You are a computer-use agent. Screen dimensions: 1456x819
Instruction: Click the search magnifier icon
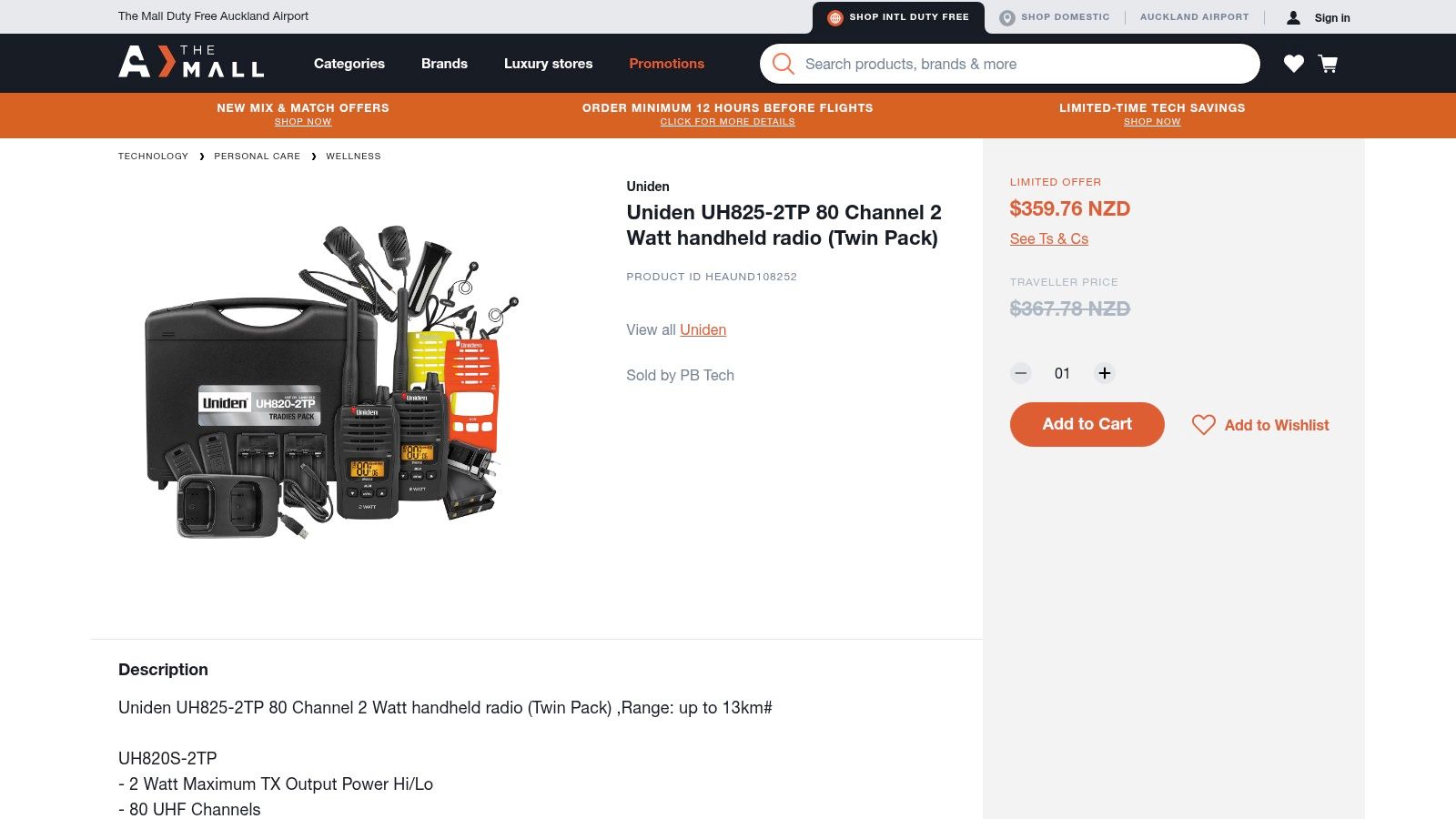[783, 64]
